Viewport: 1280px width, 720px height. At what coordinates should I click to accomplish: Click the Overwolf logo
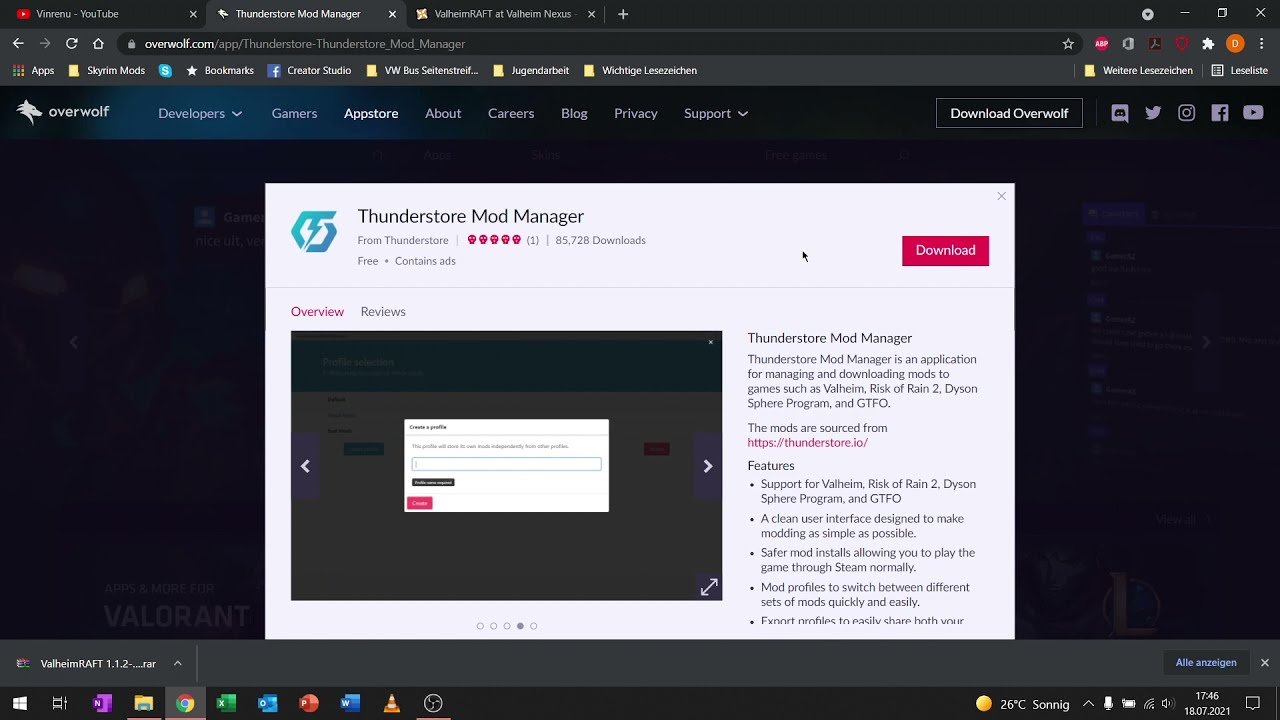point(63,112)
